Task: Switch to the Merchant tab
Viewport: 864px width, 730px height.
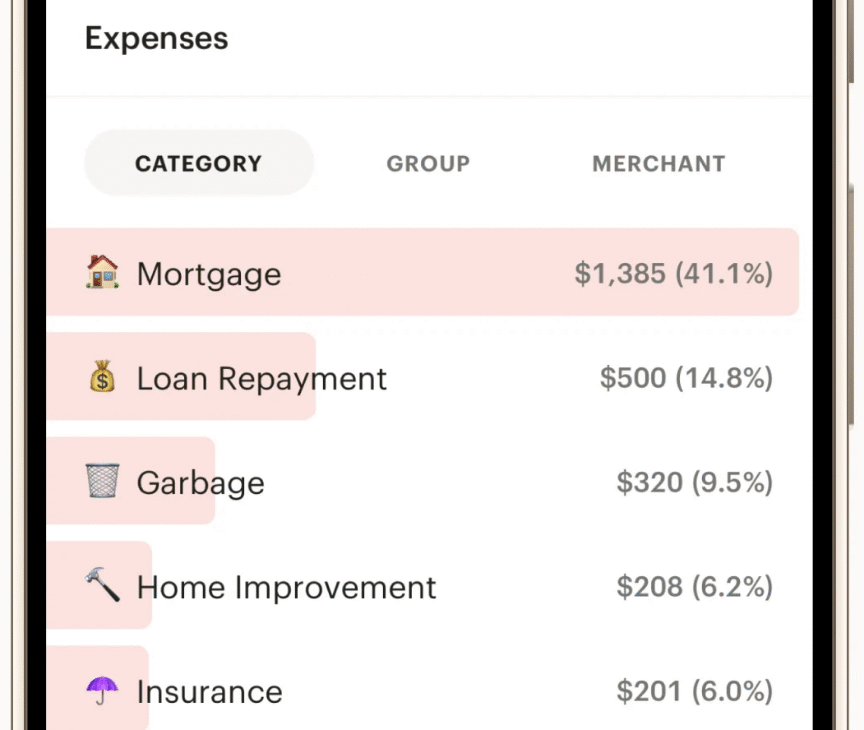Action: click(659, 163)
